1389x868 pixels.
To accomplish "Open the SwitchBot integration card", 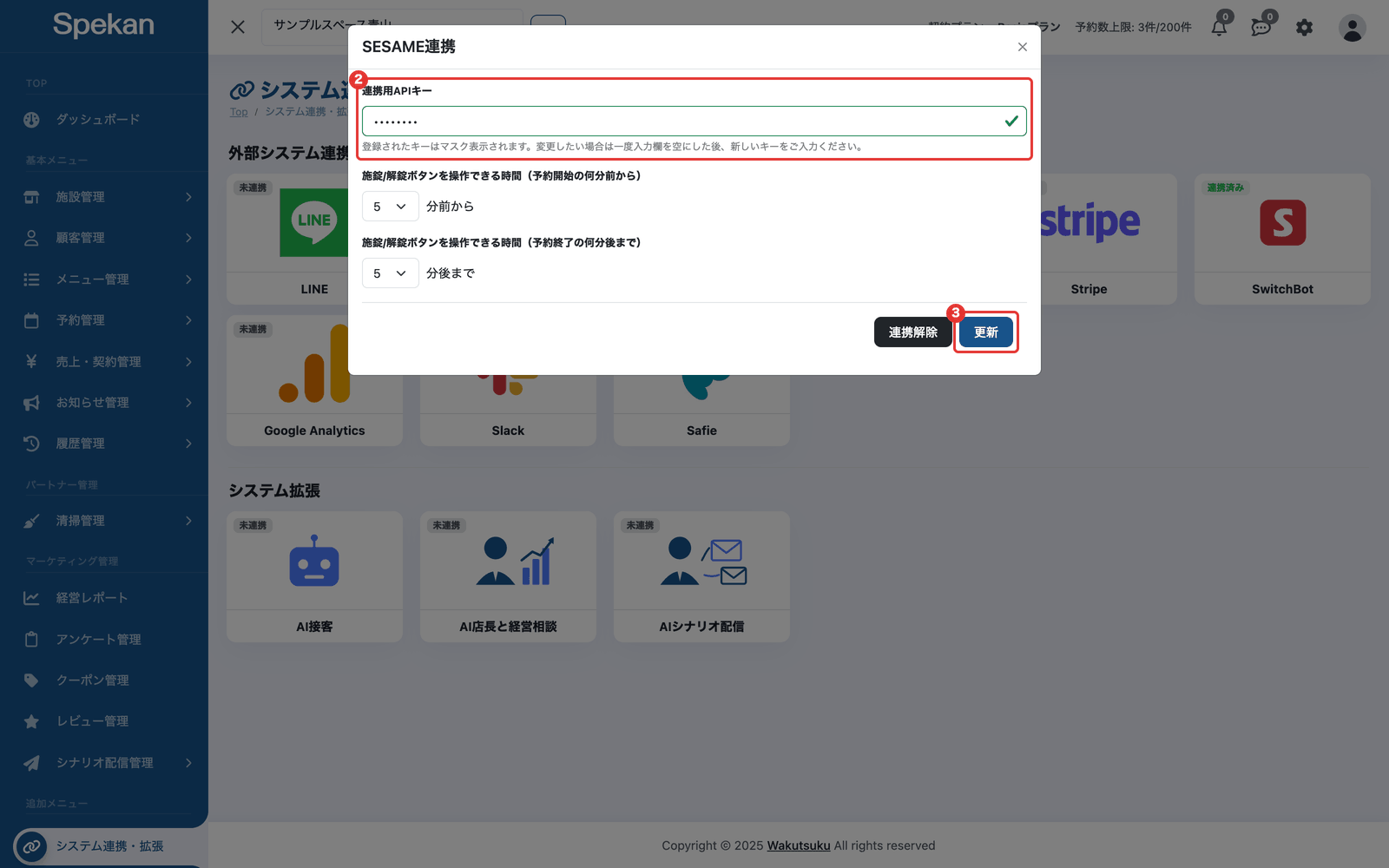I will (x=1282, y=240).
